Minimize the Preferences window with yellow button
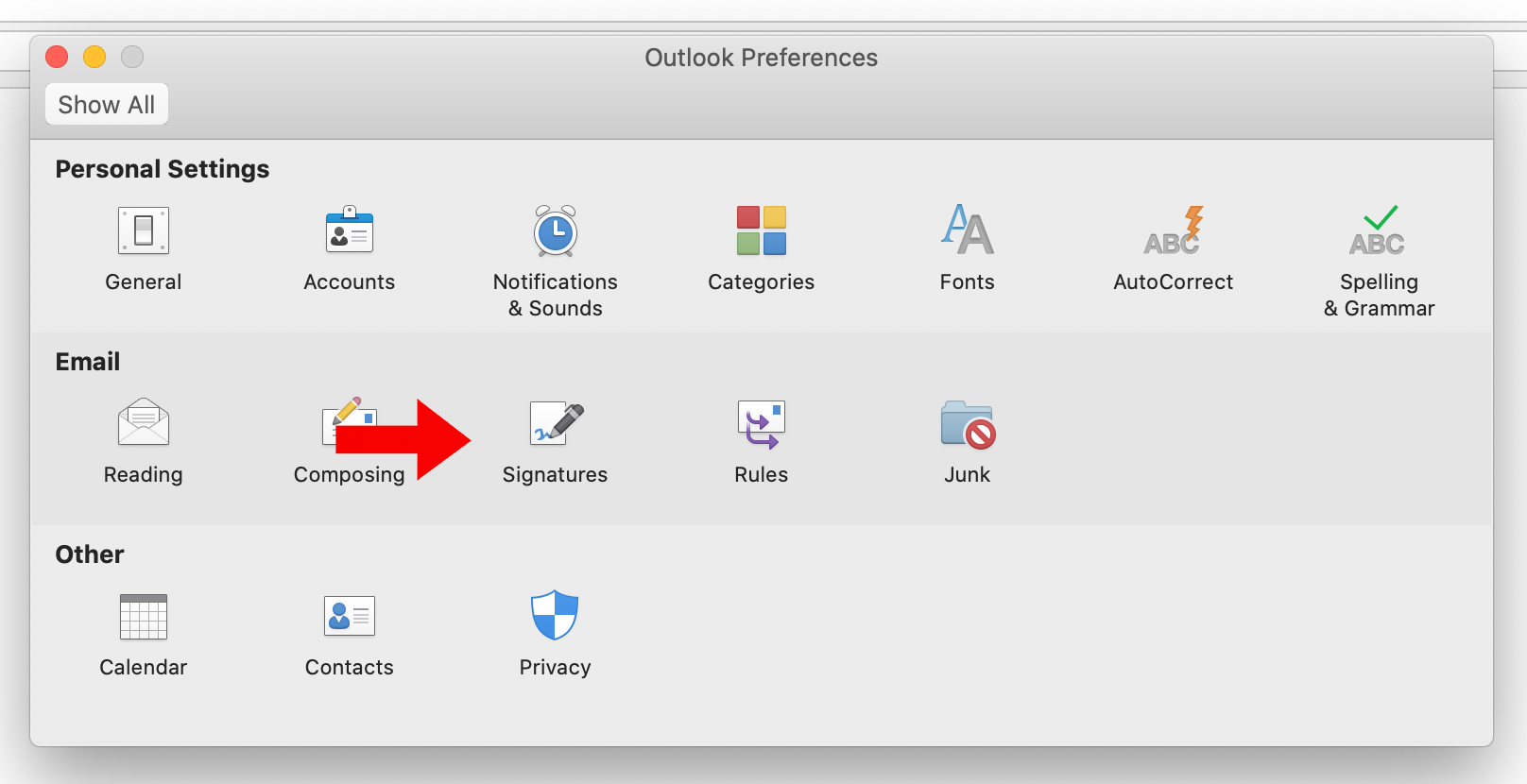The height and width of the screenshot is (784, 1527). coord(94,57)
